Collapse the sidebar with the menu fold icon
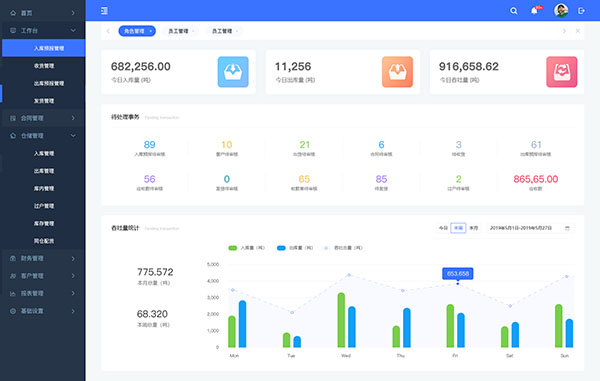Screen dimensions: 600x381 [104, 11]
